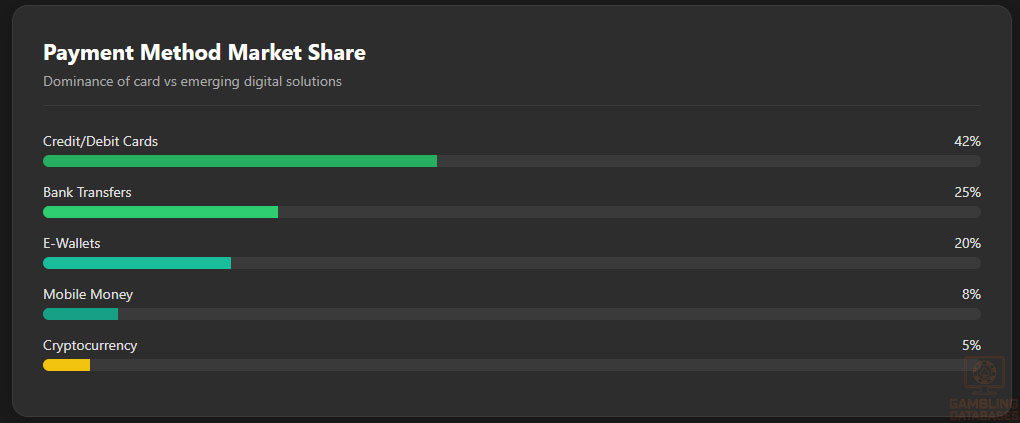
Task: Select the Cryptocurrency label
Action: [90, 346]
